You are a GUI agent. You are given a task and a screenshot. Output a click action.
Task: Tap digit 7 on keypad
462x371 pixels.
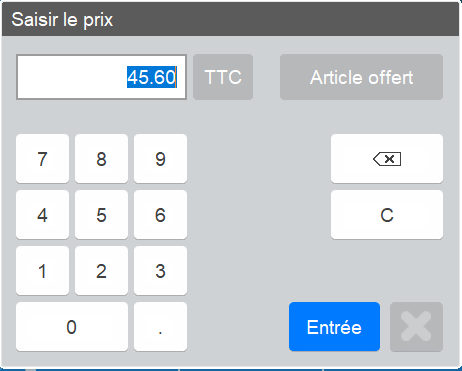pos(42,159)
